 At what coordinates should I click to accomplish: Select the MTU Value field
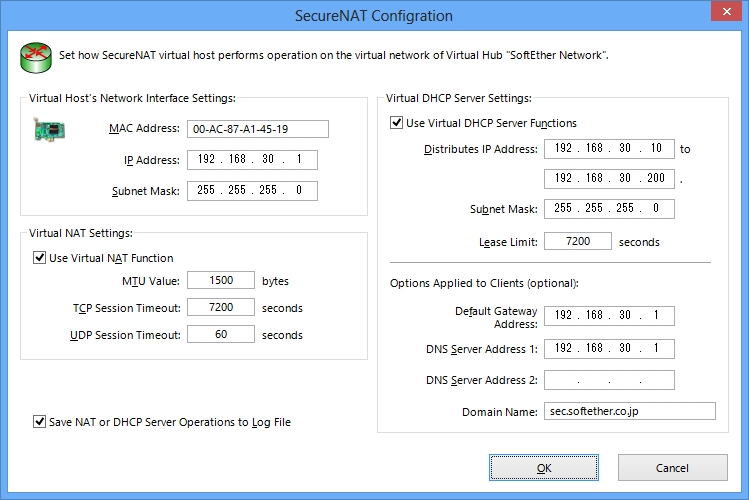(x=221, y=280)
